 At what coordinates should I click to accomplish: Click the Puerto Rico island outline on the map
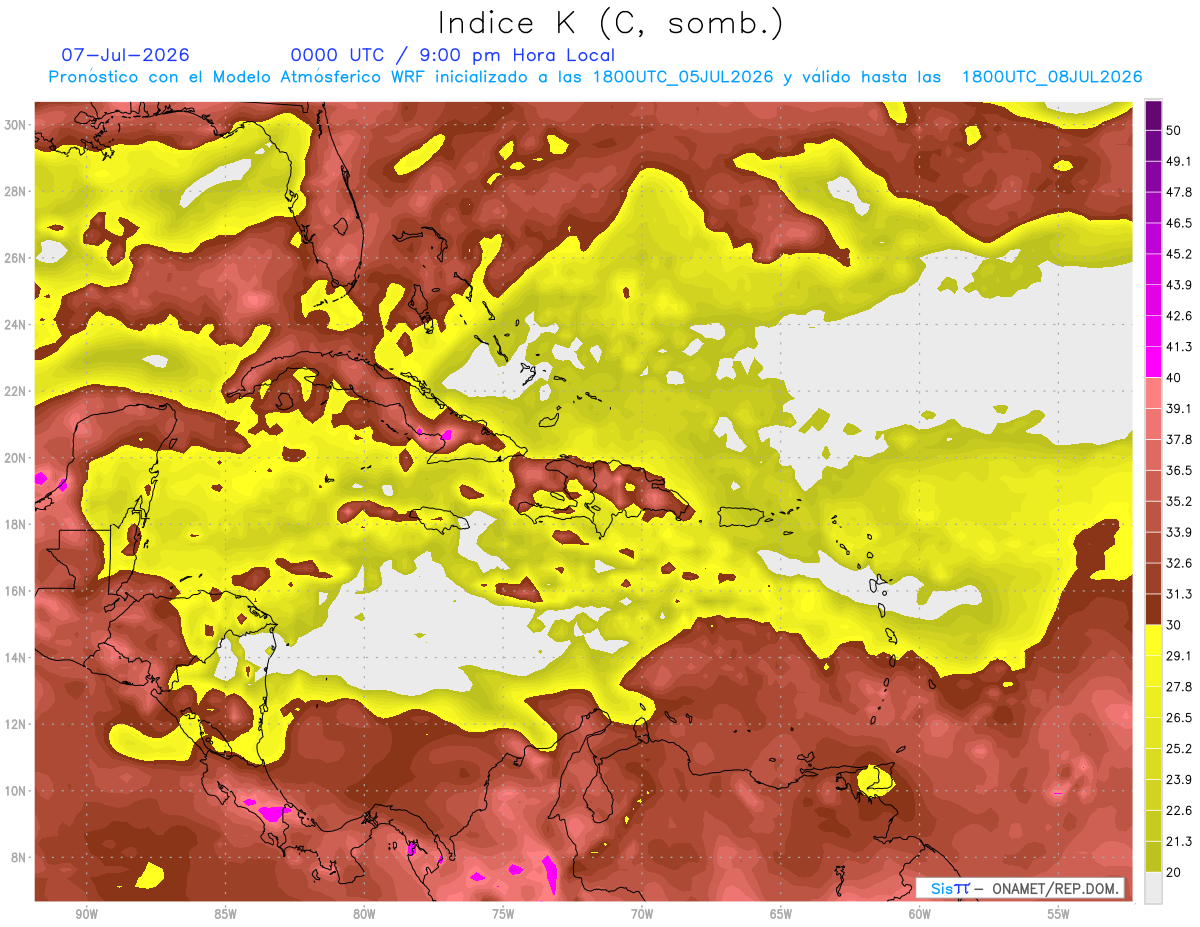[743, 515]
